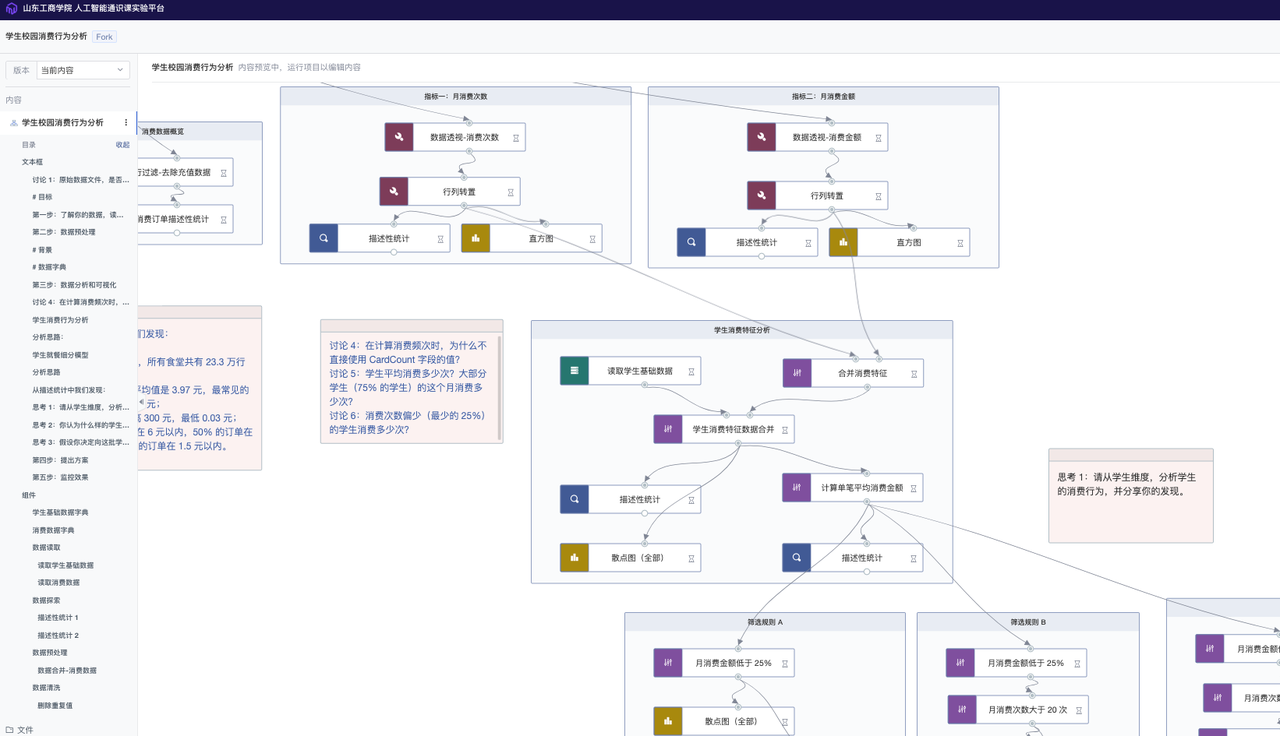Click the hourglass status icon on 计算单笔平均消费金额

click(x=911, y=488)
